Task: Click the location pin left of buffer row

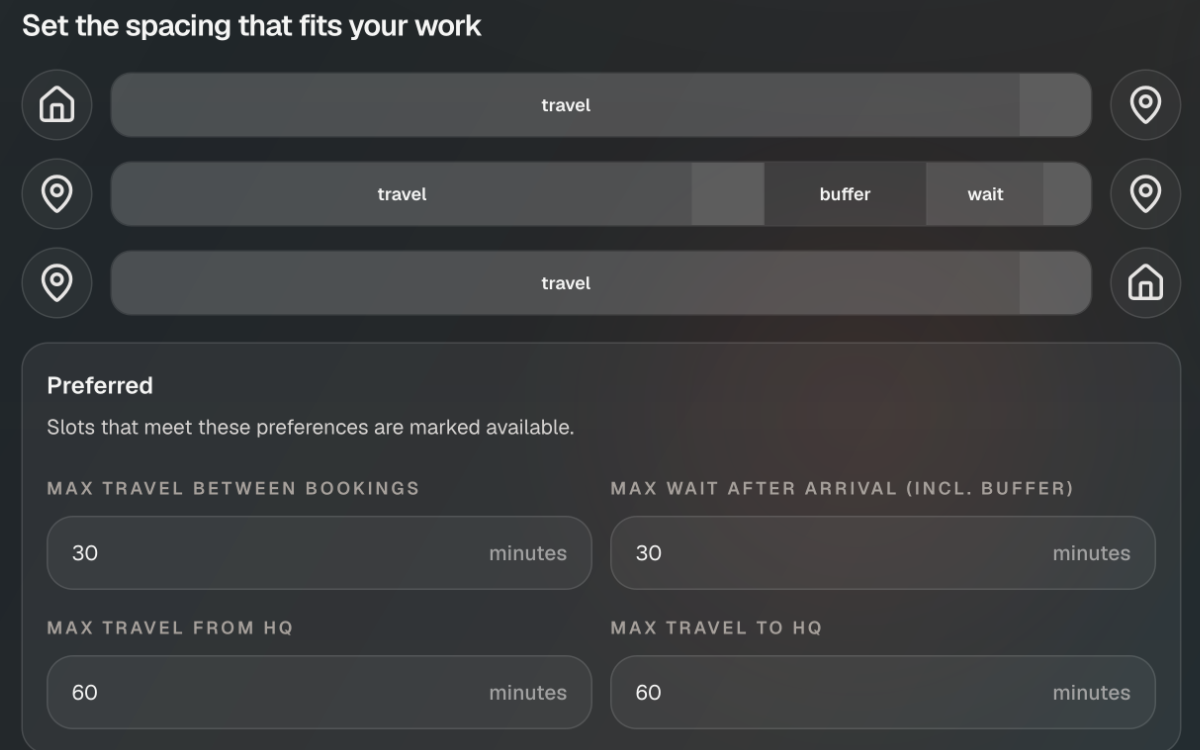Action: pyautogui.click(x=57, y=194)
